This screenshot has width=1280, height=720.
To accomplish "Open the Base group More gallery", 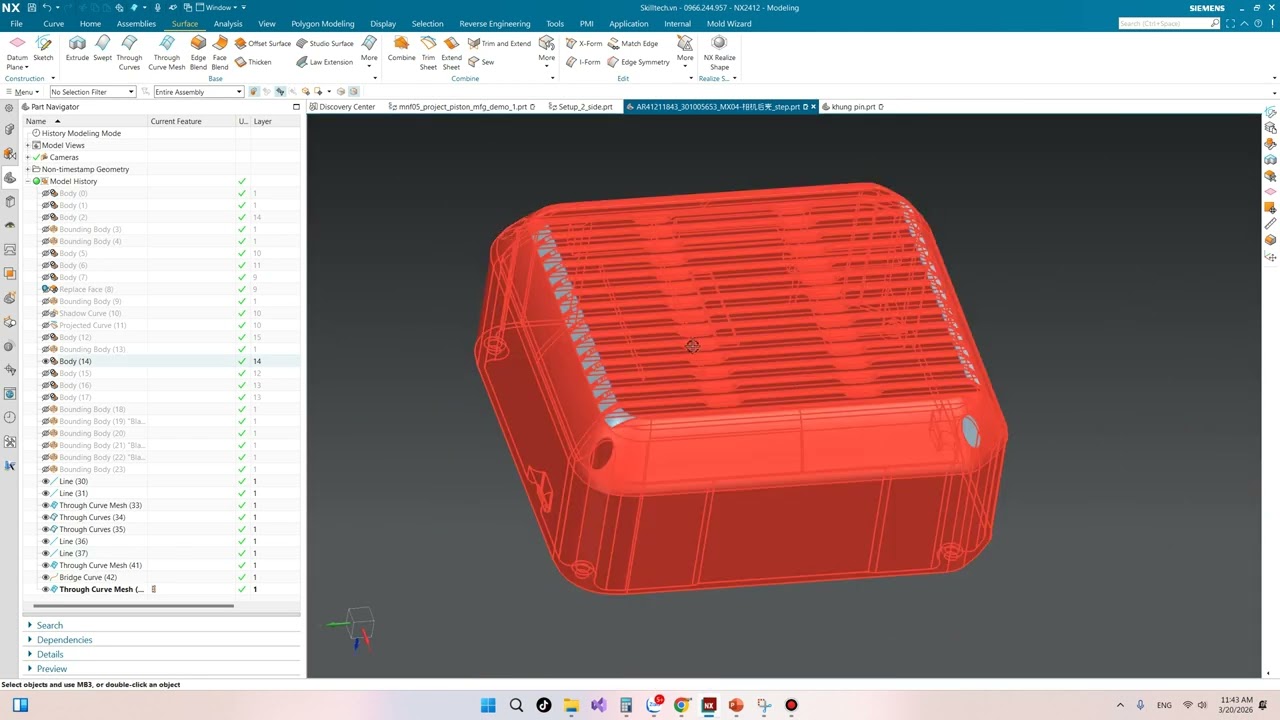I will 369,53.
